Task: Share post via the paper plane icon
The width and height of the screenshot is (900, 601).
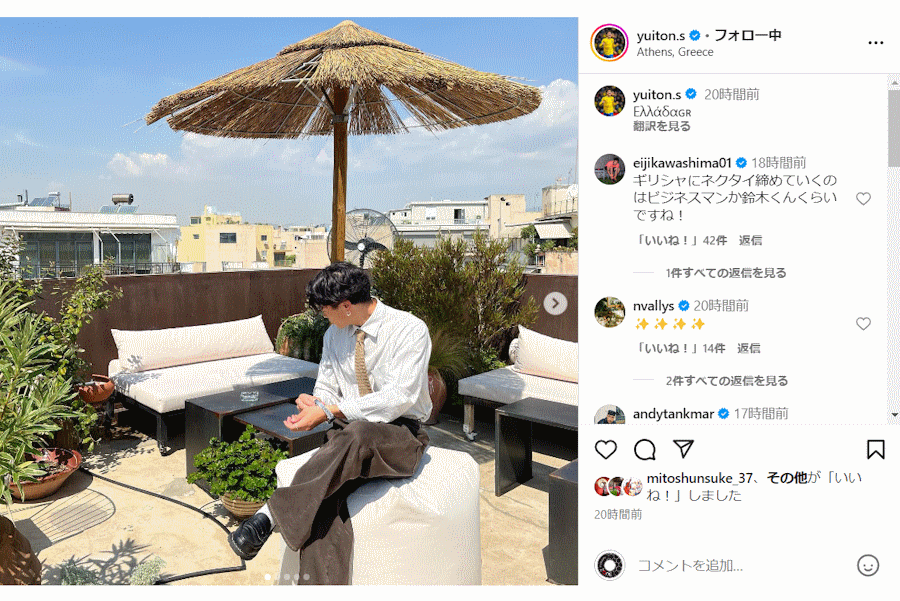Action: click(x=683, y=449)
